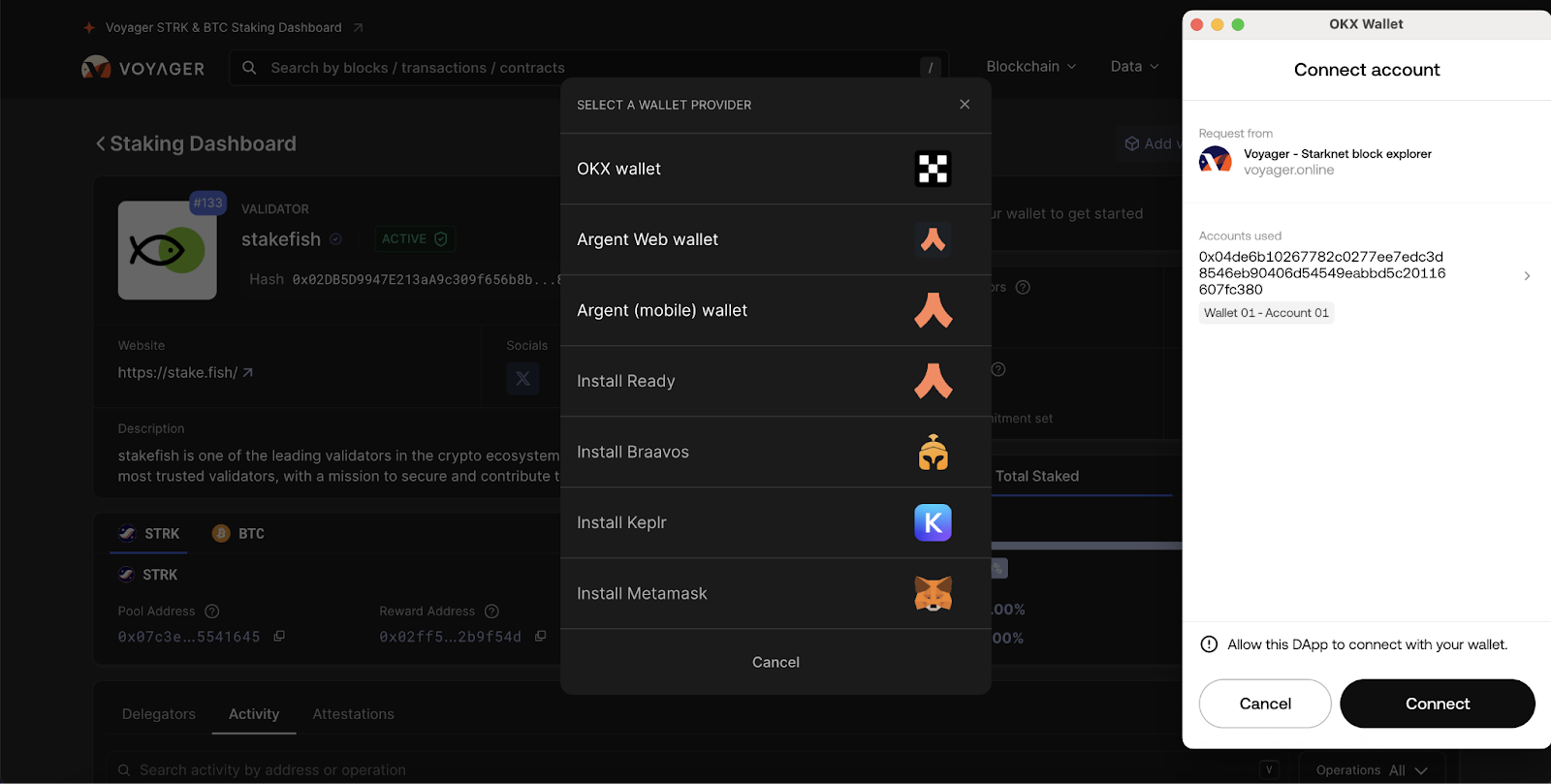Click the validator hash value text

(427, 280)
